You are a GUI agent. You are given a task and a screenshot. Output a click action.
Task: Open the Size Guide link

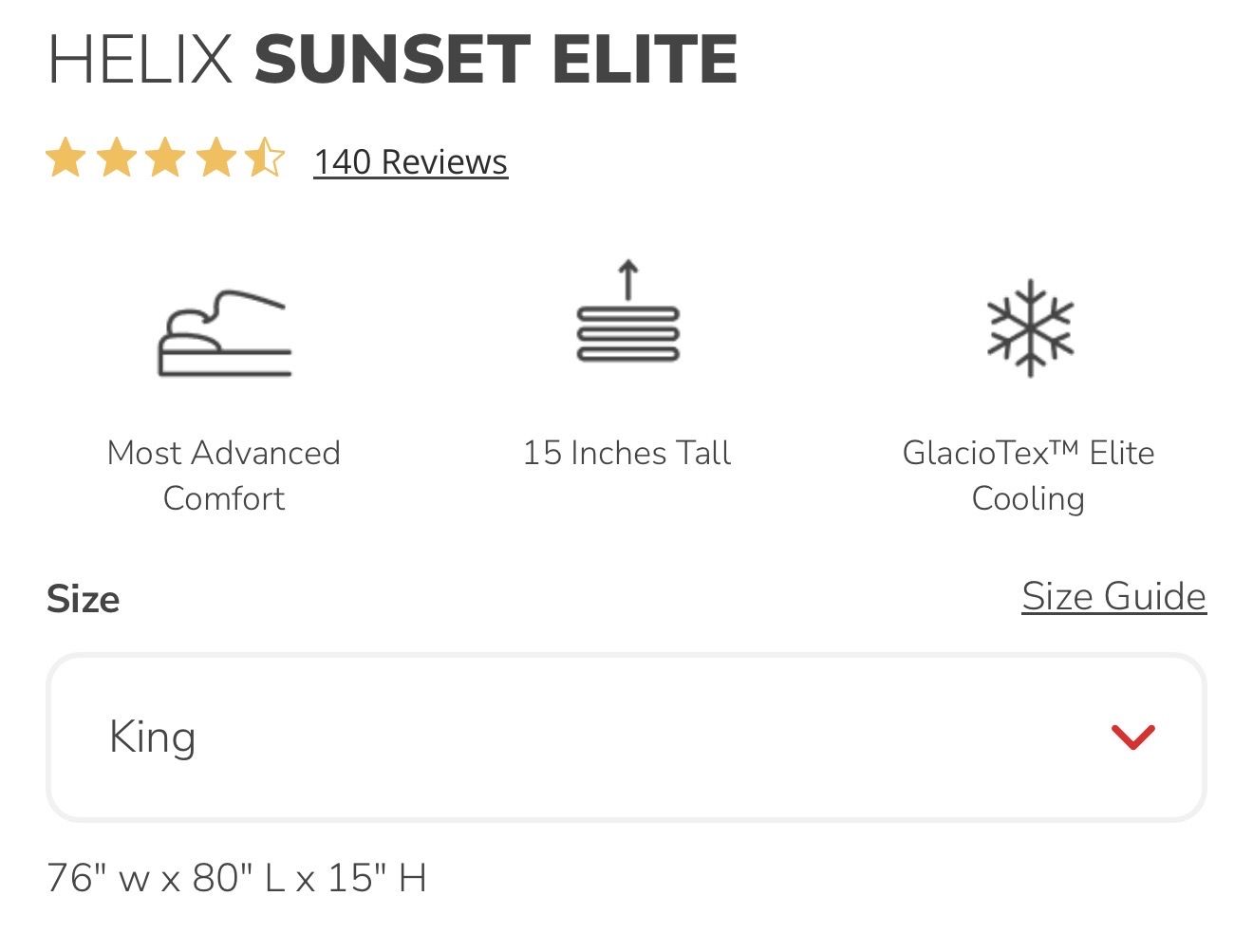pos(1113,597)
